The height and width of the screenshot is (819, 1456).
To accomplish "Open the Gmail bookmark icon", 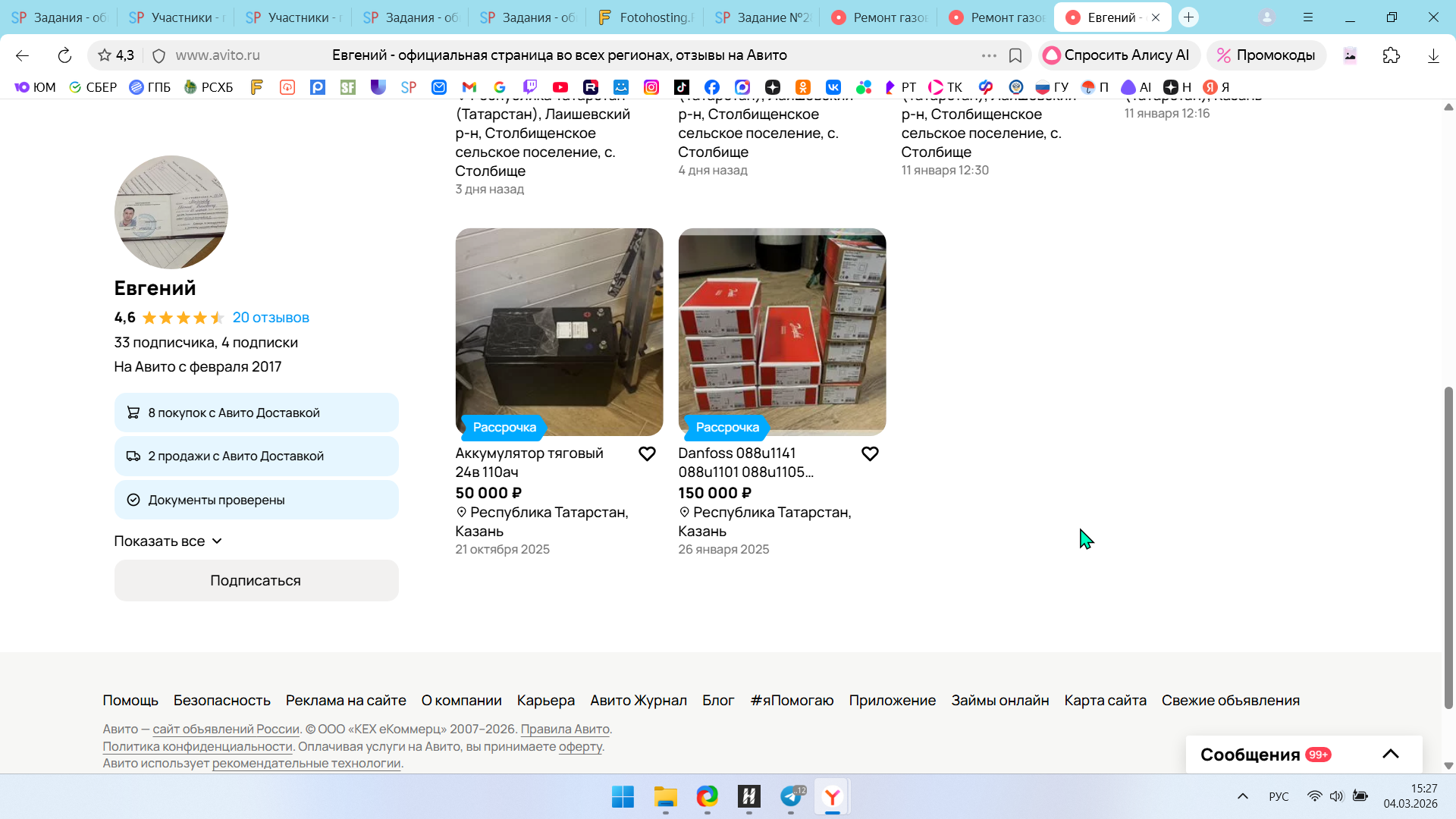I will tap(469, 87).
